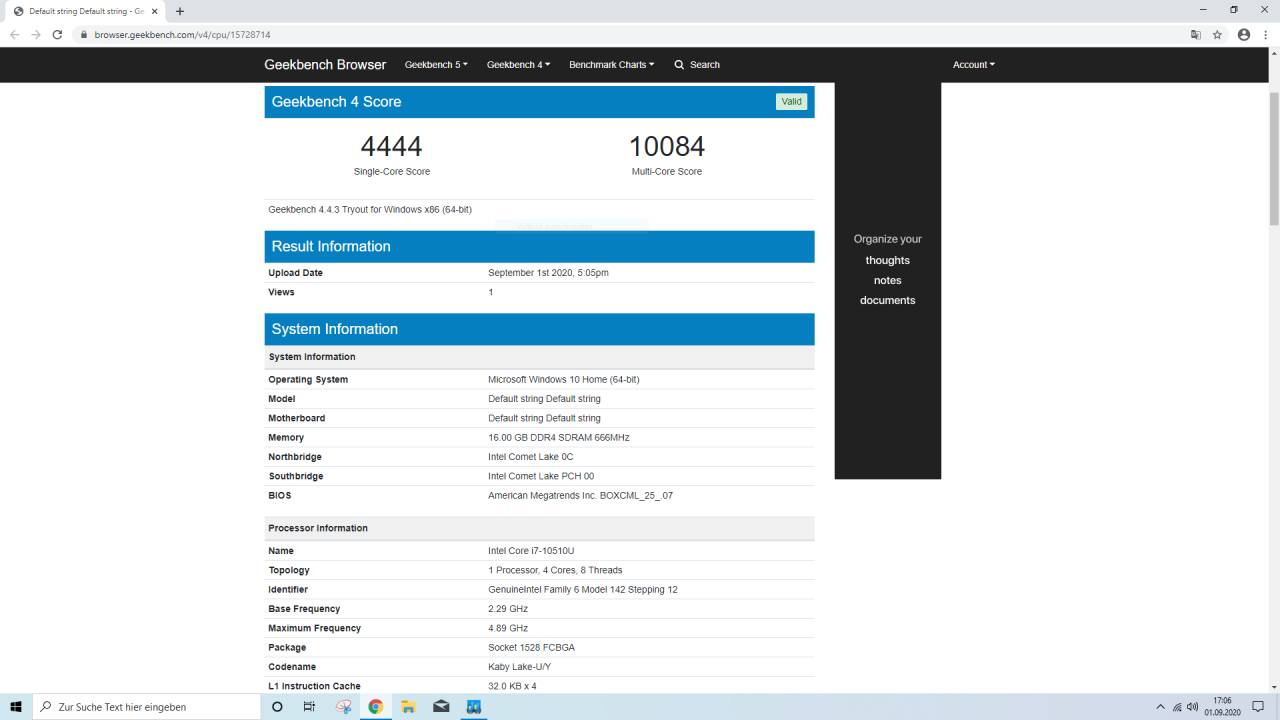The image size is (1280, 720).
Task: Click the single-core score 4444
Action: coord(392,146)
